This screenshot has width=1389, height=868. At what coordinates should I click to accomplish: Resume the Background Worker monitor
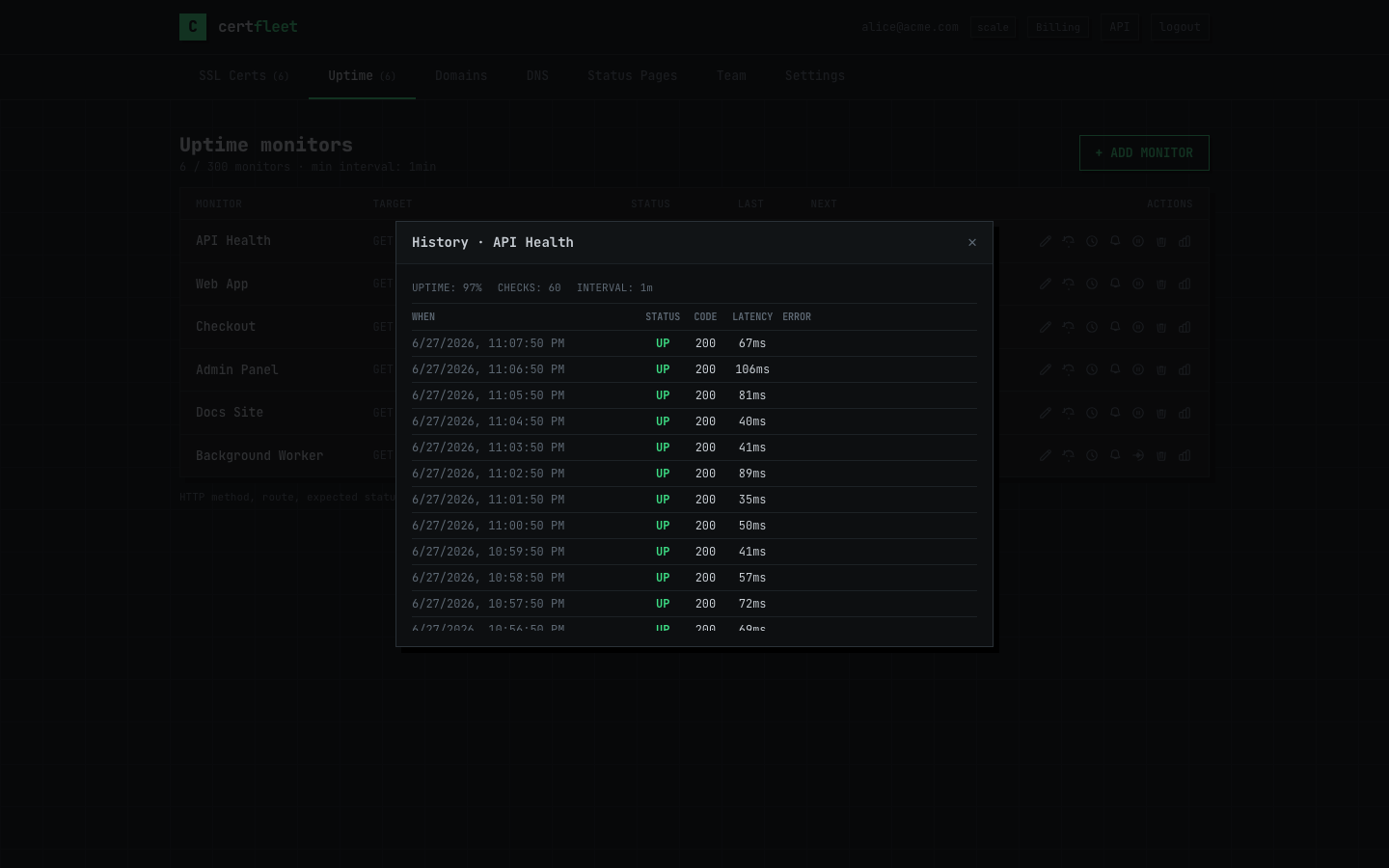1138,455
